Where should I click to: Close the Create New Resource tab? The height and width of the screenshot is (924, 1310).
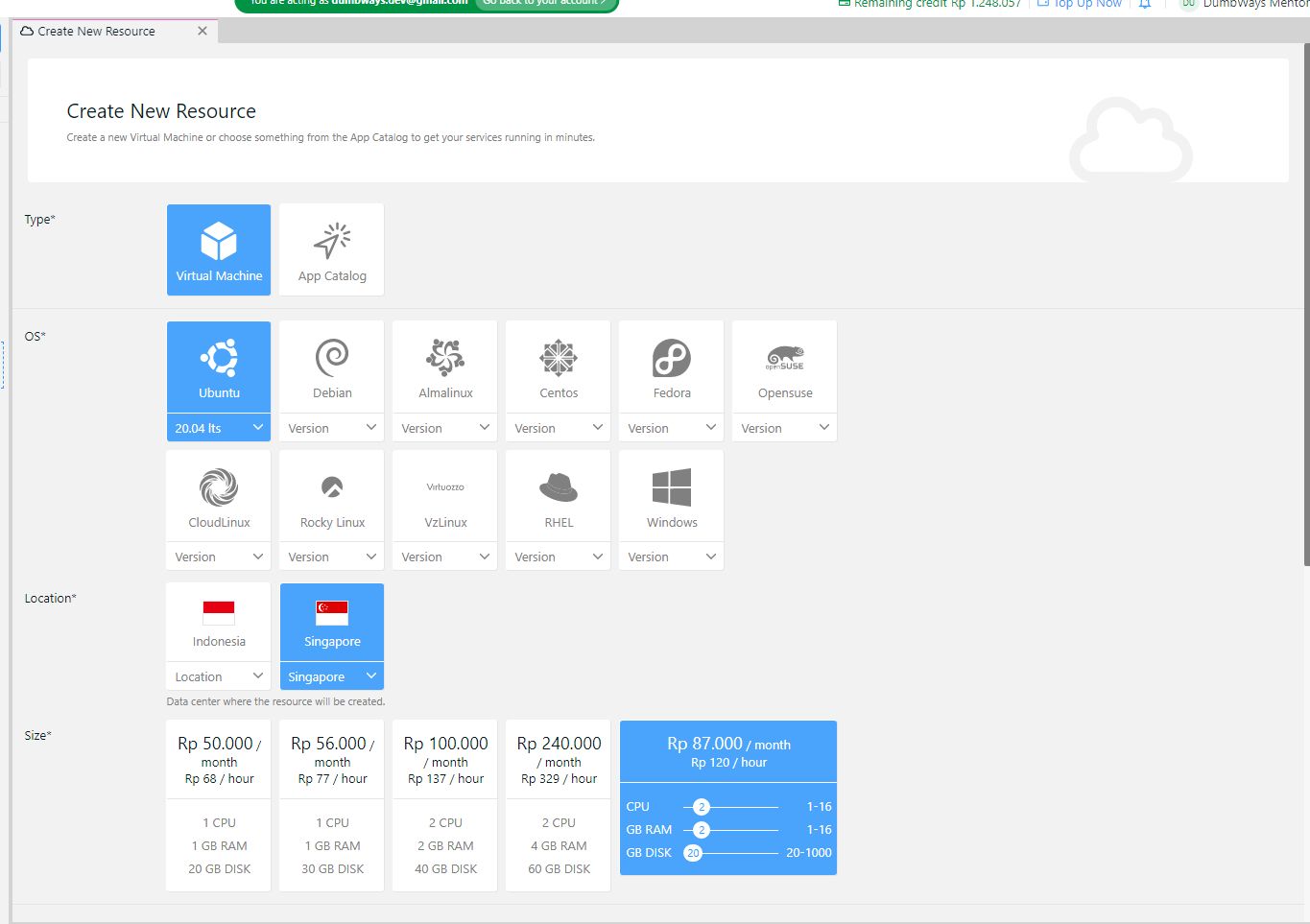tap(202, 31)
